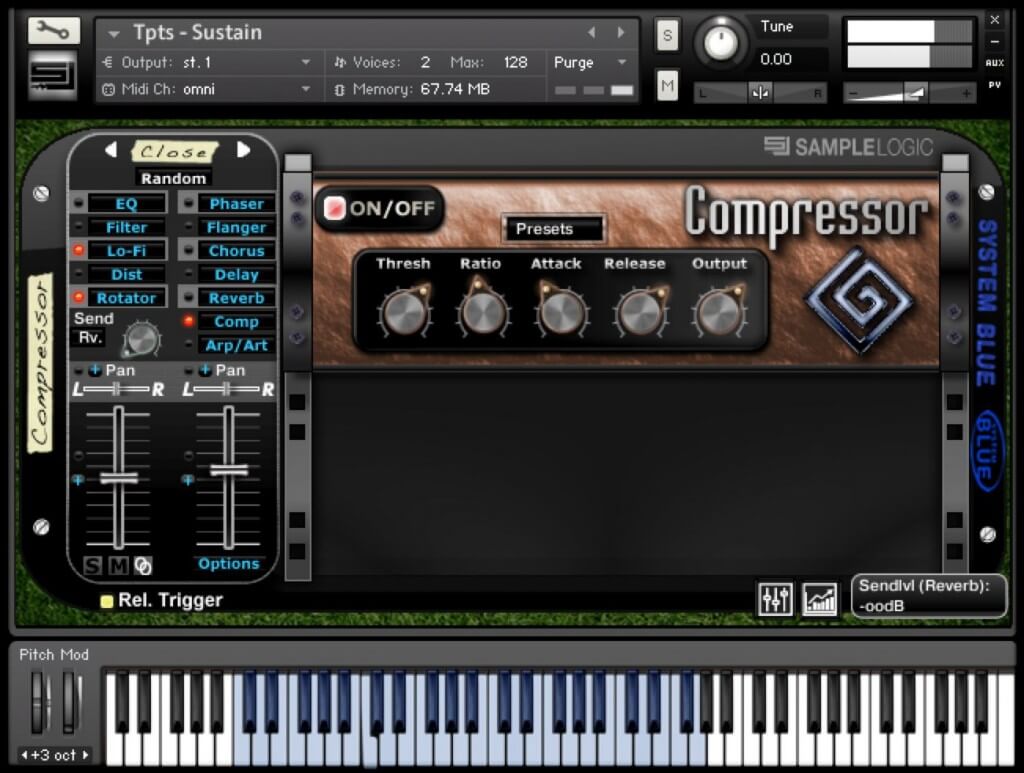The height and width of the screenshot is (773, 1024).
Task: Click the Ratio knob
Action: tap(482, 311)
